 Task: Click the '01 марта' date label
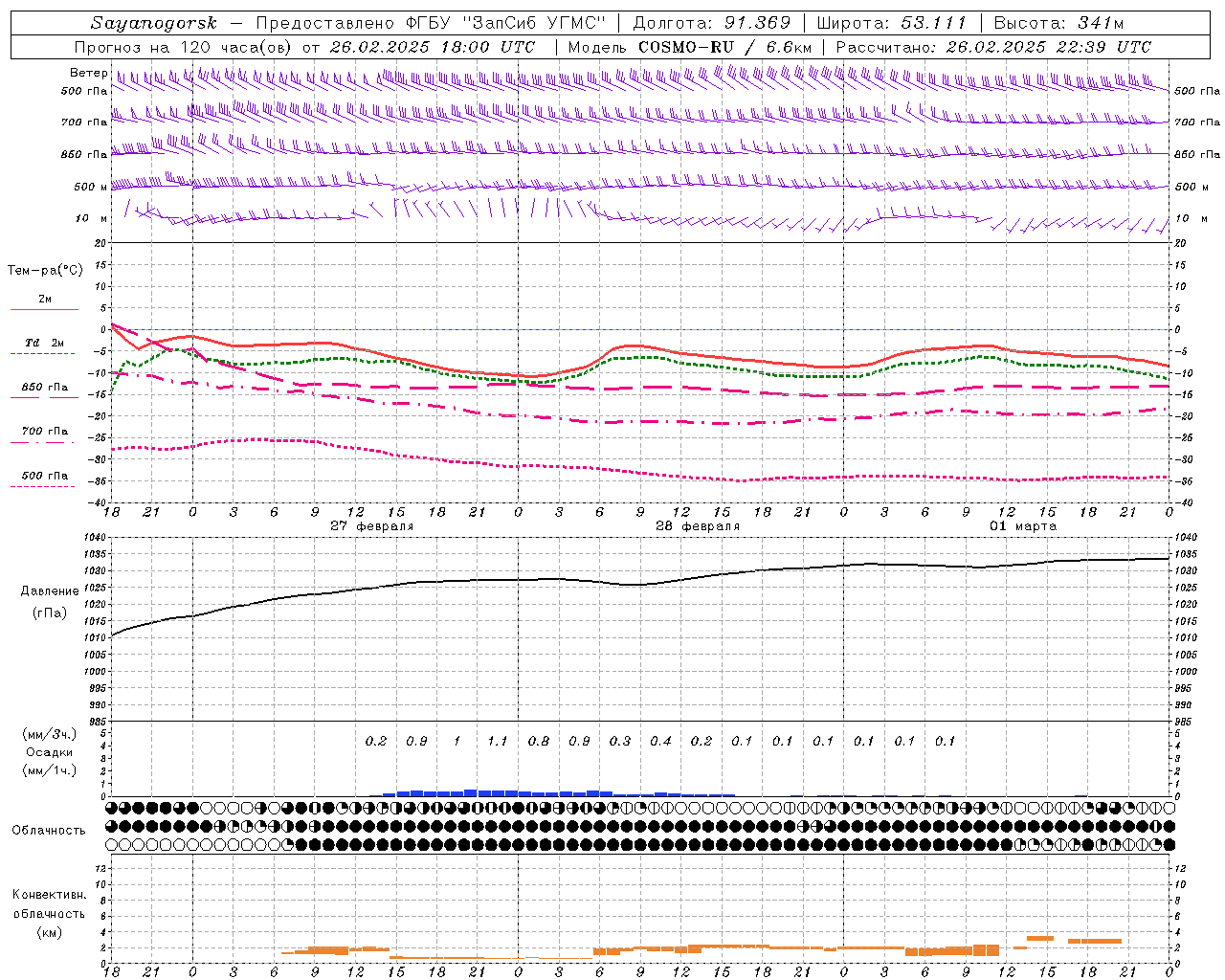[1023, 525]
